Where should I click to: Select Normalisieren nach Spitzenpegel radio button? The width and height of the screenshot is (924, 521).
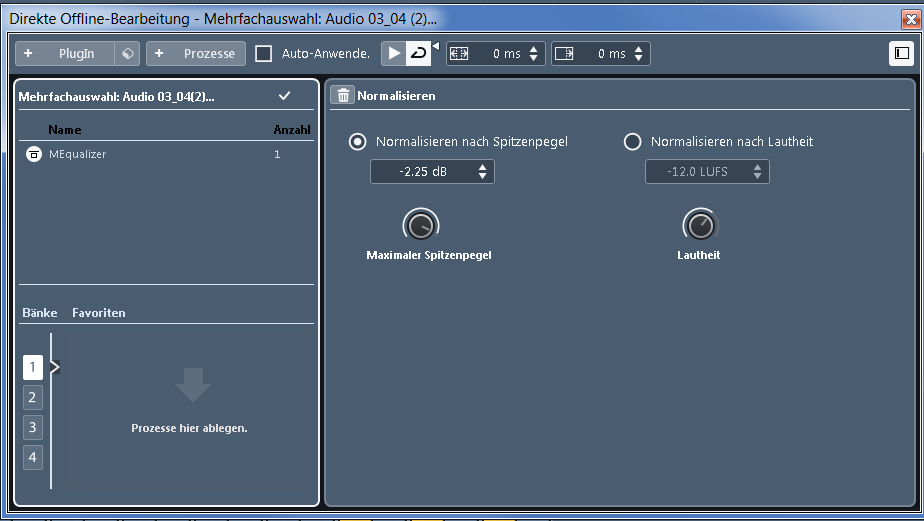coord(357,142)
